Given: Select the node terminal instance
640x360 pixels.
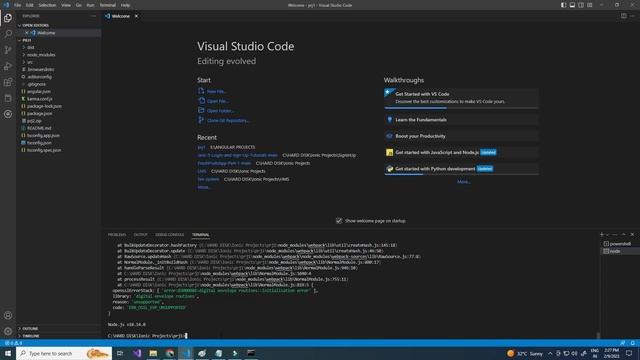Looking at the screenshot, I should click(619, 251).
